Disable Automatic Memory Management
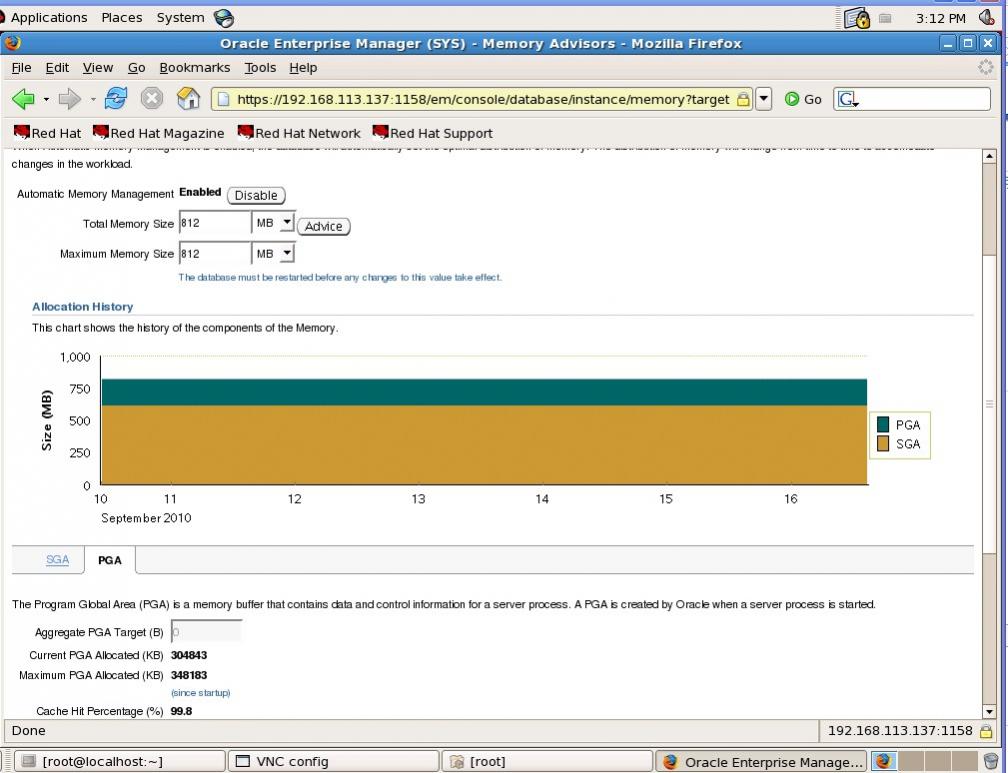Image resolution: width=1008 pixels, height=773 pixels. [256, 196]
